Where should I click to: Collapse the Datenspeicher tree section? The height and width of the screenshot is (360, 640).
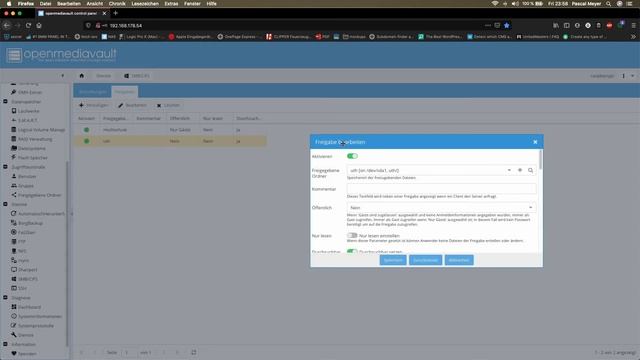(x=5, y=101)
